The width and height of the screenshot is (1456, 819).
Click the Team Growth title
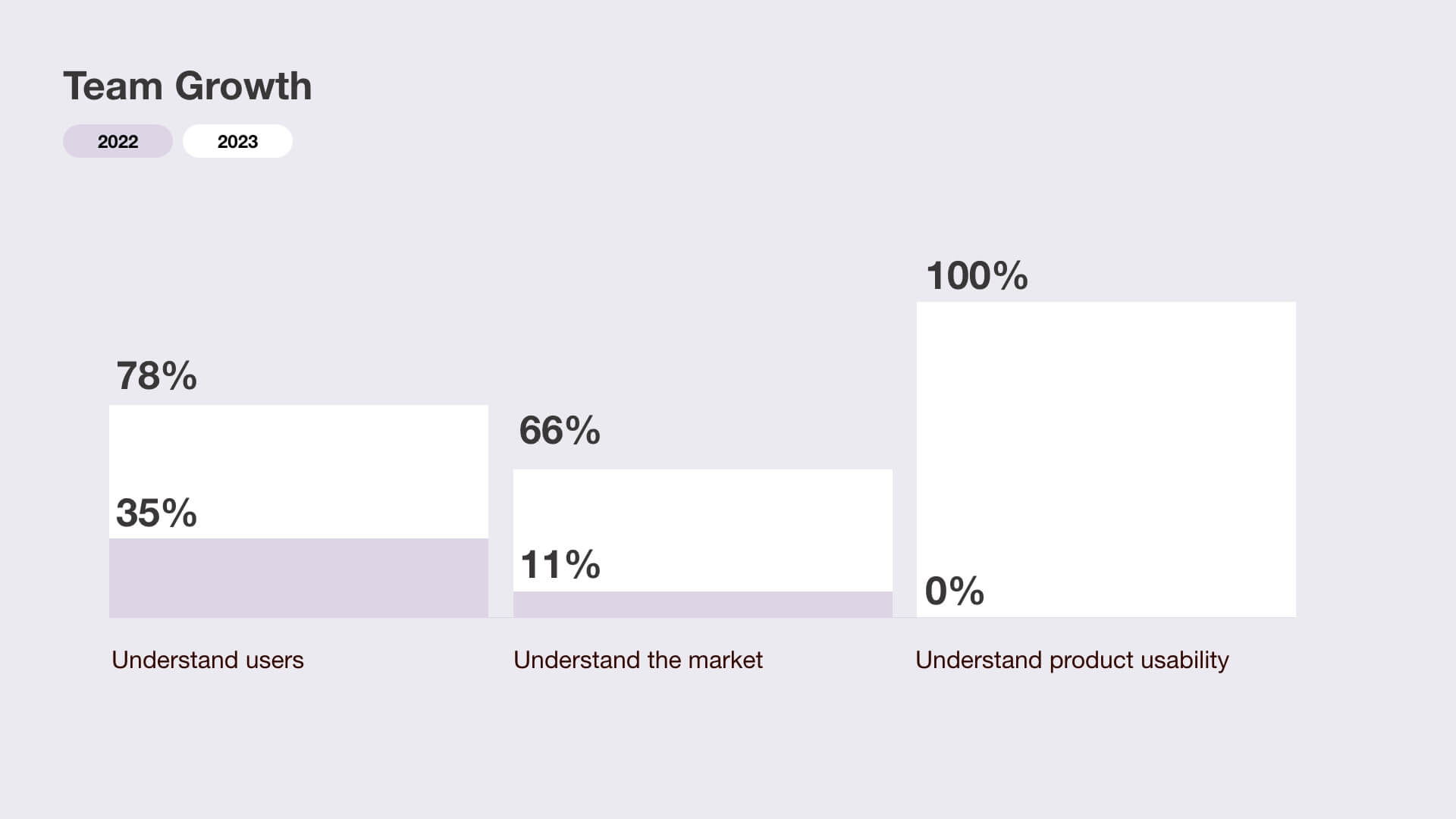[187, 86]
